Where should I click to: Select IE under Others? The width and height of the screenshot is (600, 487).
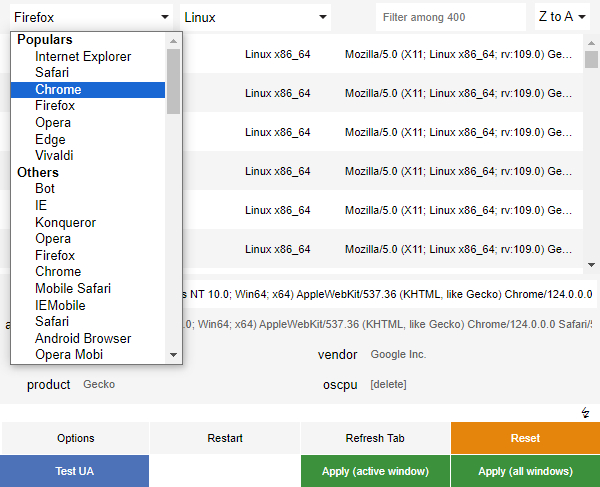pos(88,205)
